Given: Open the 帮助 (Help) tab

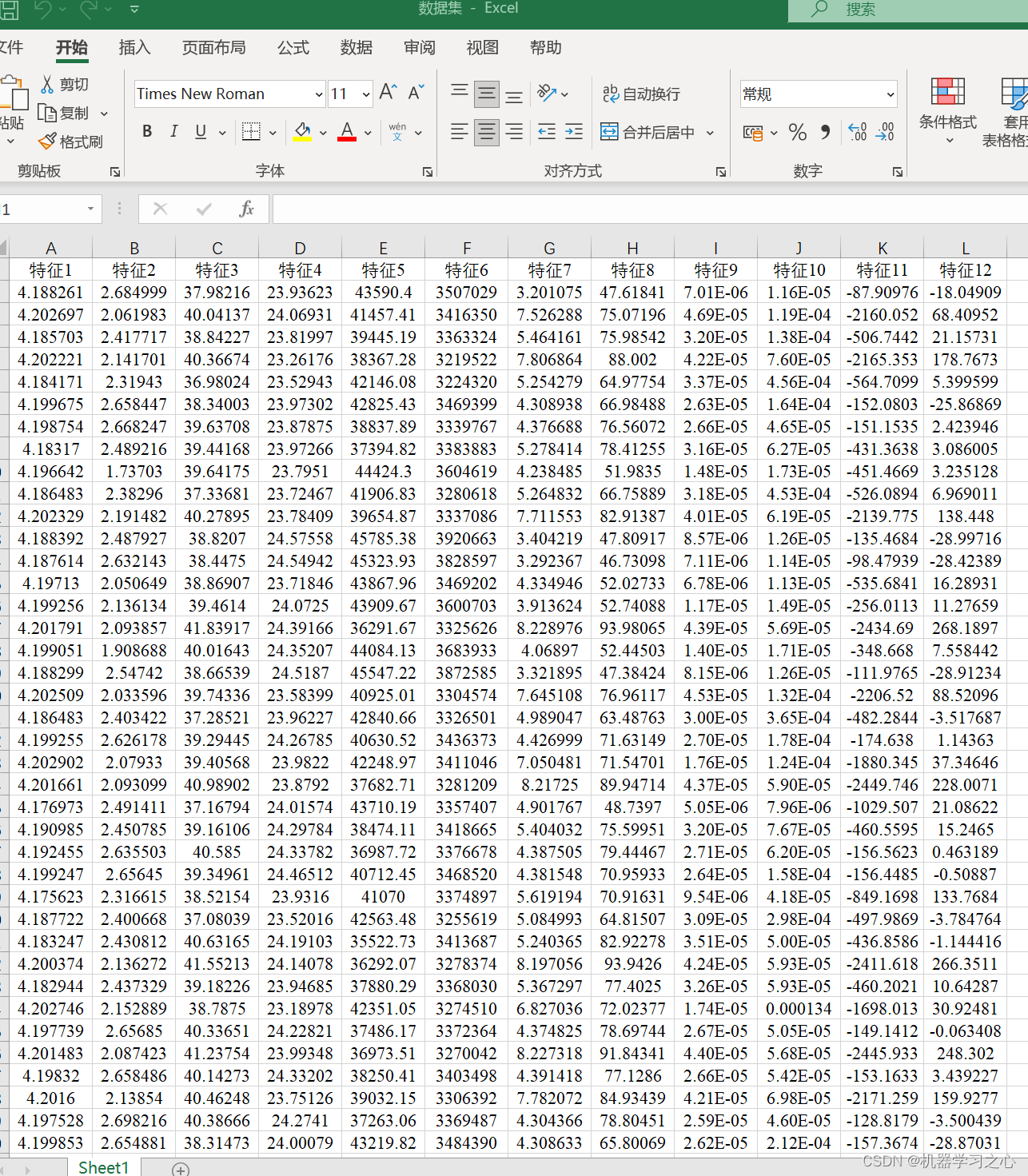Looking at the screenshot, I should click(546, 47).
